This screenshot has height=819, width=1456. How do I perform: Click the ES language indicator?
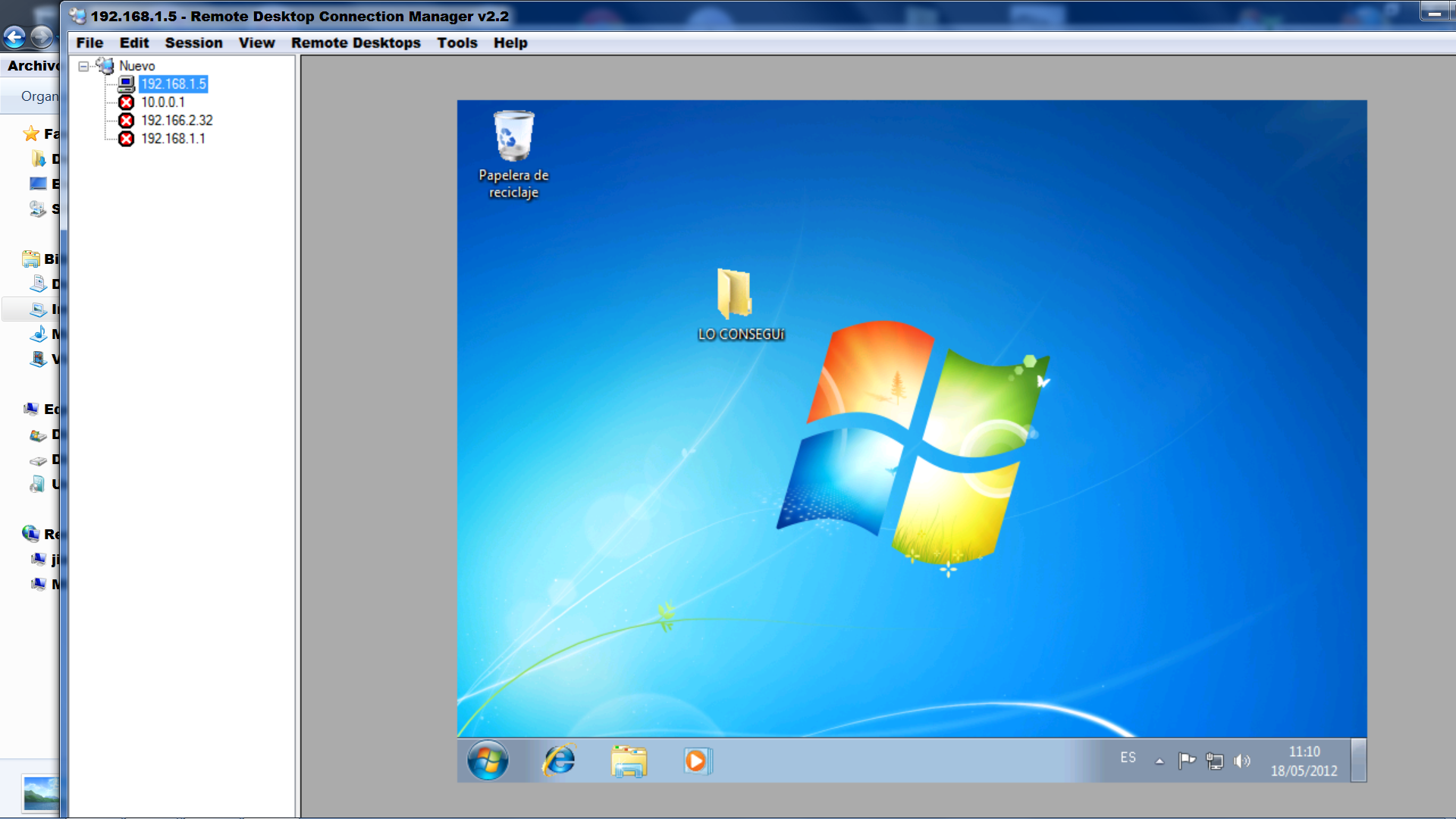click(1128, 758)
